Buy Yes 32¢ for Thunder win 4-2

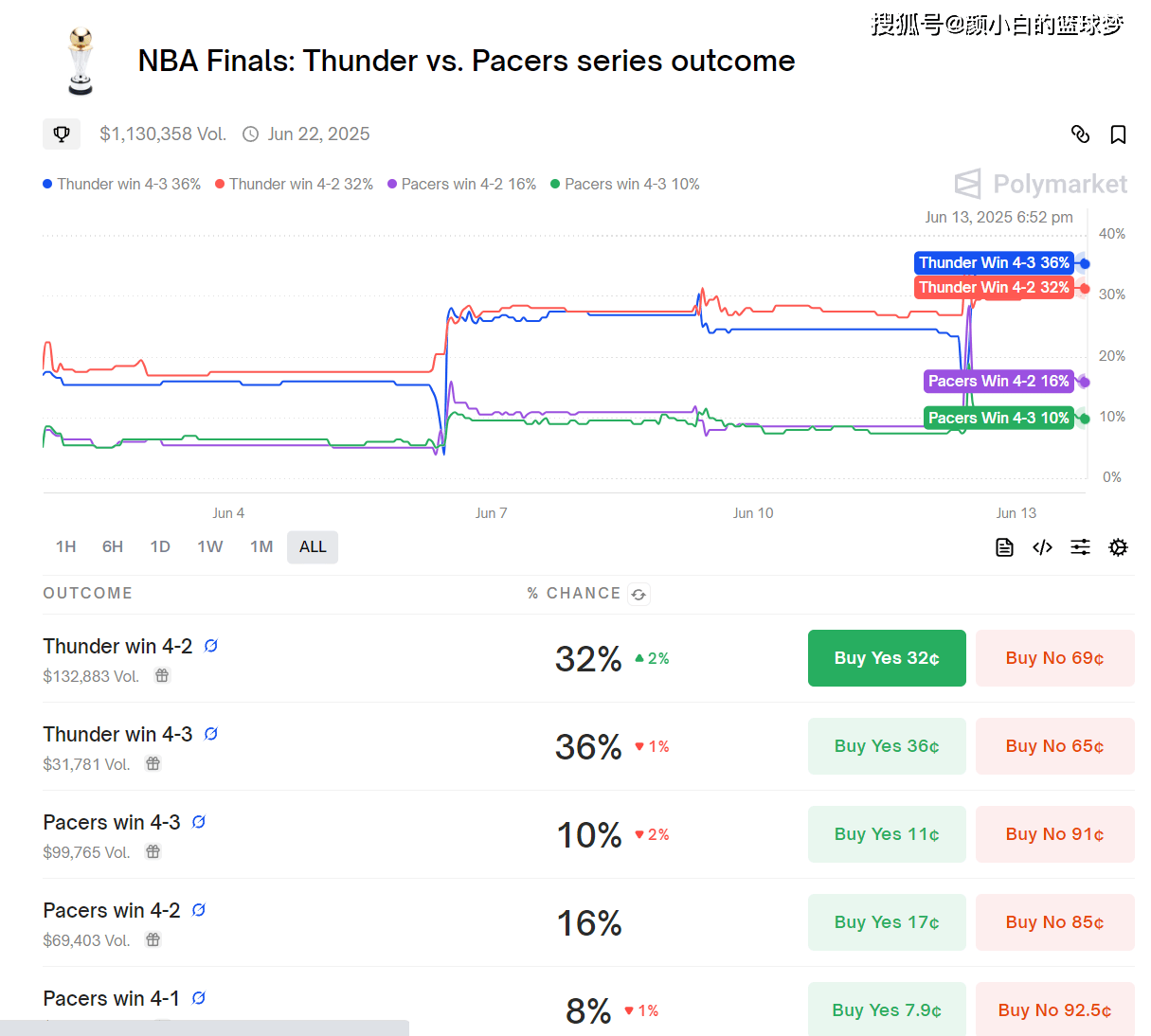887,658
